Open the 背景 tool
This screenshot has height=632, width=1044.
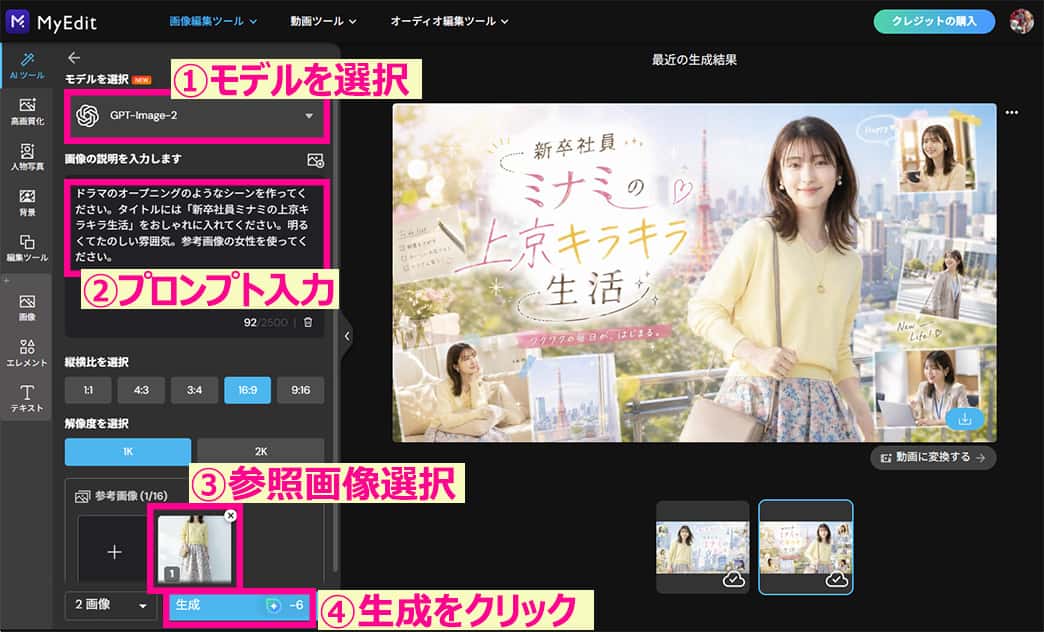(27, 202)
